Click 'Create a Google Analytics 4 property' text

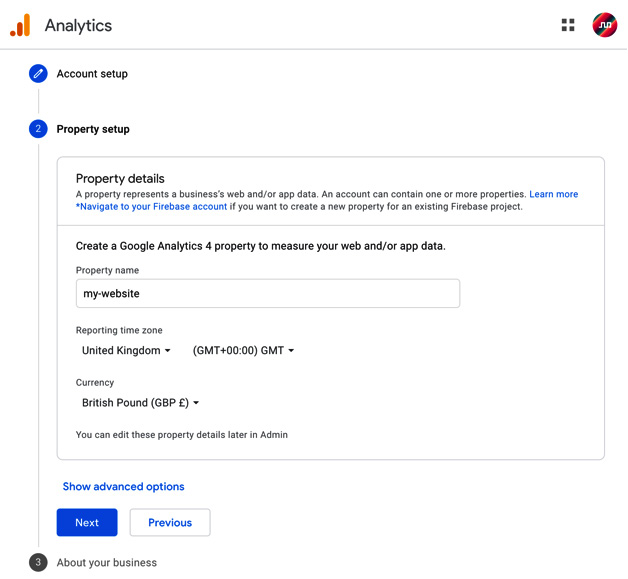pyautogui.click(x=260, y=246)
